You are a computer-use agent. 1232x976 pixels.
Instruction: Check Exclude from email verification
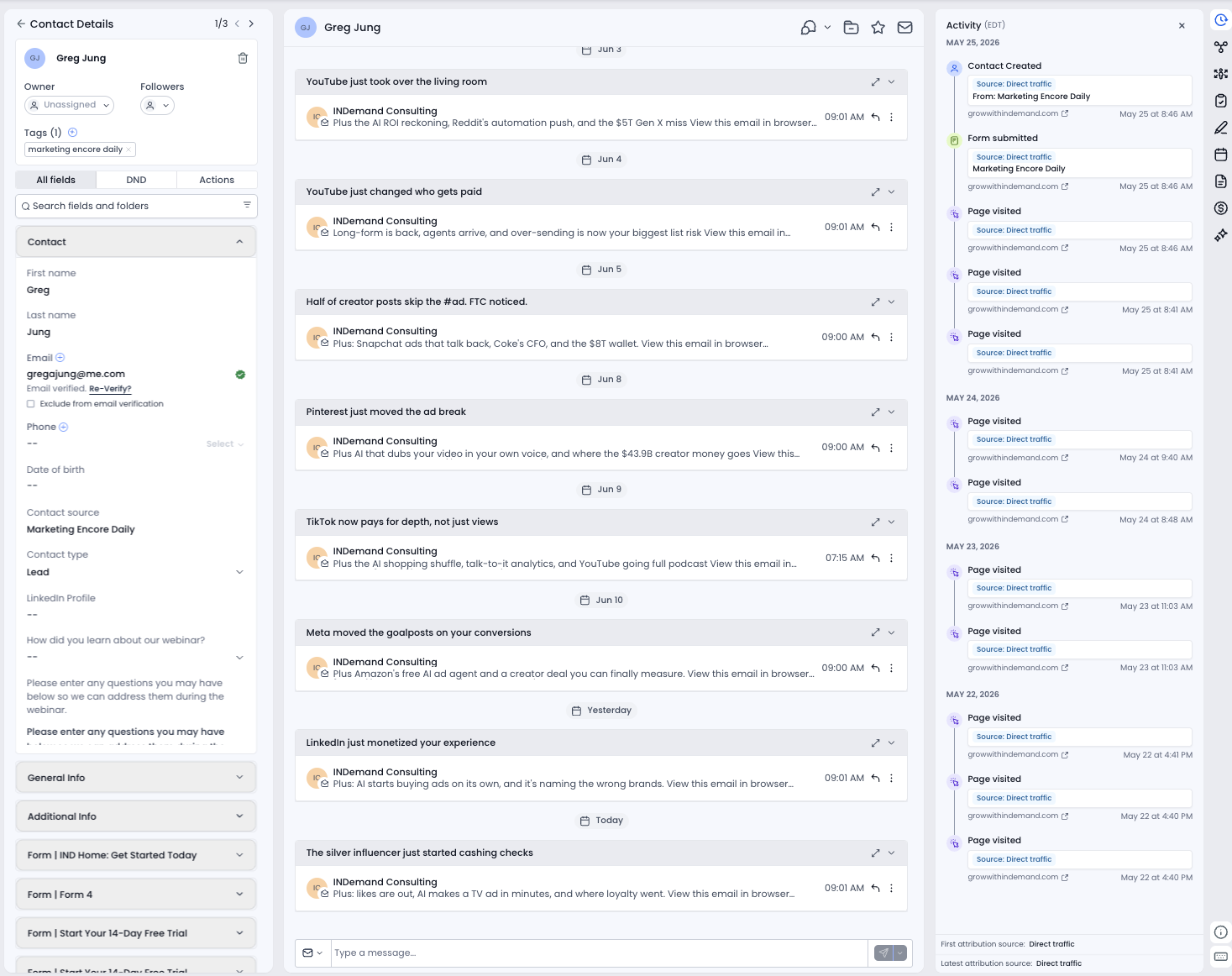coord(31,404)
